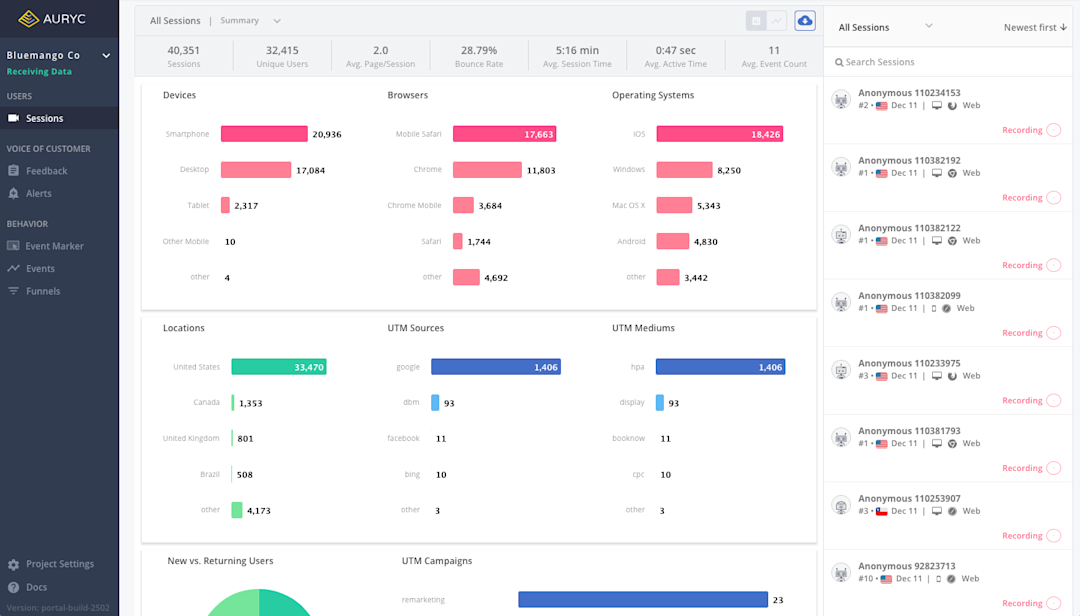Open the Event Marker menu item
Viewport: 1080px width, 616px height.
coord(54,246)
